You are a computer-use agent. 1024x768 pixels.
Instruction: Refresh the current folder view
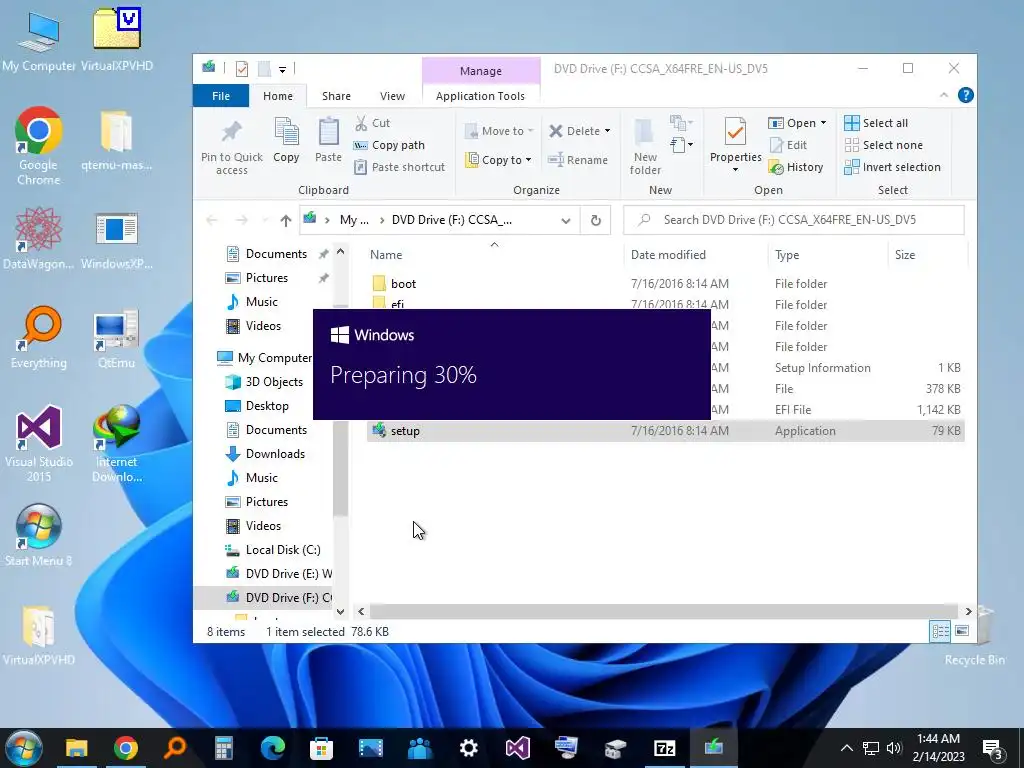[596, 220]
